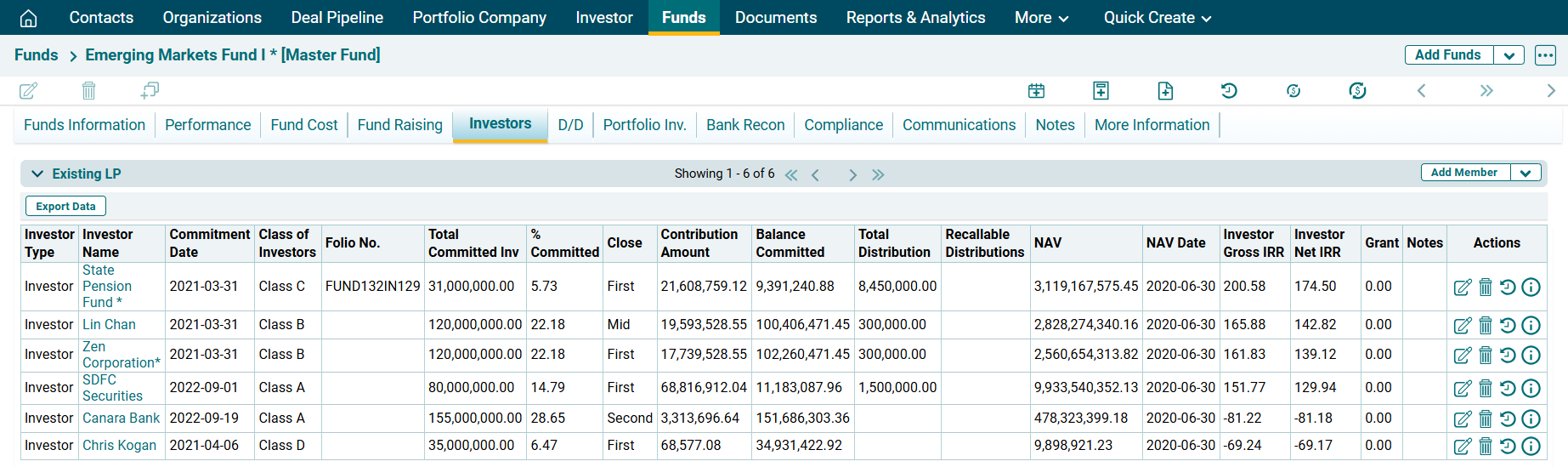The image size is (1568, 467).
Task: Open Deal Pipeline from the top menu
Action: coord(337,18)
